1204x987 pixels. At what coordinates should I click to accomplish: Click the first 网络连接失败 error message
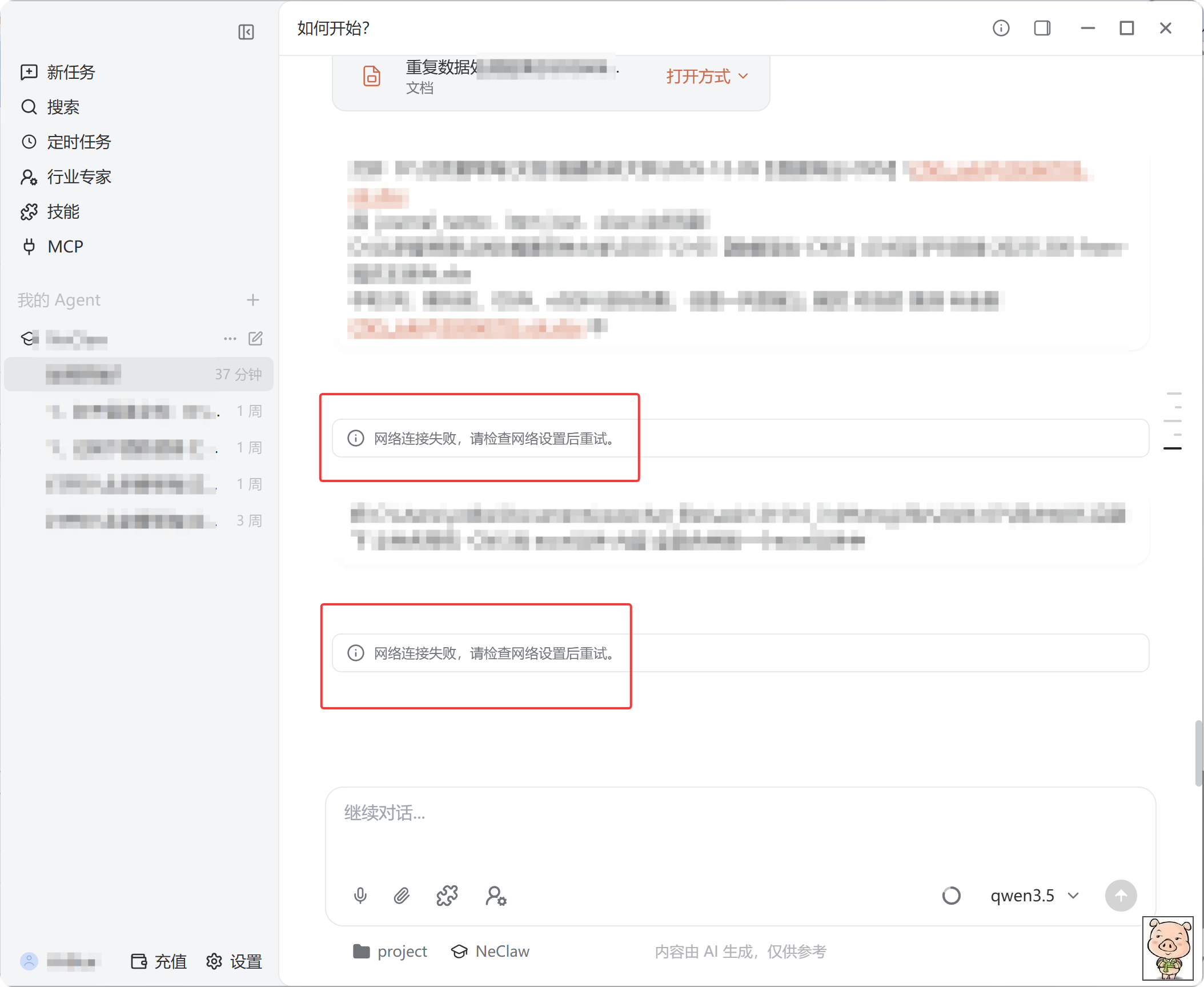[x=740, y=438]
